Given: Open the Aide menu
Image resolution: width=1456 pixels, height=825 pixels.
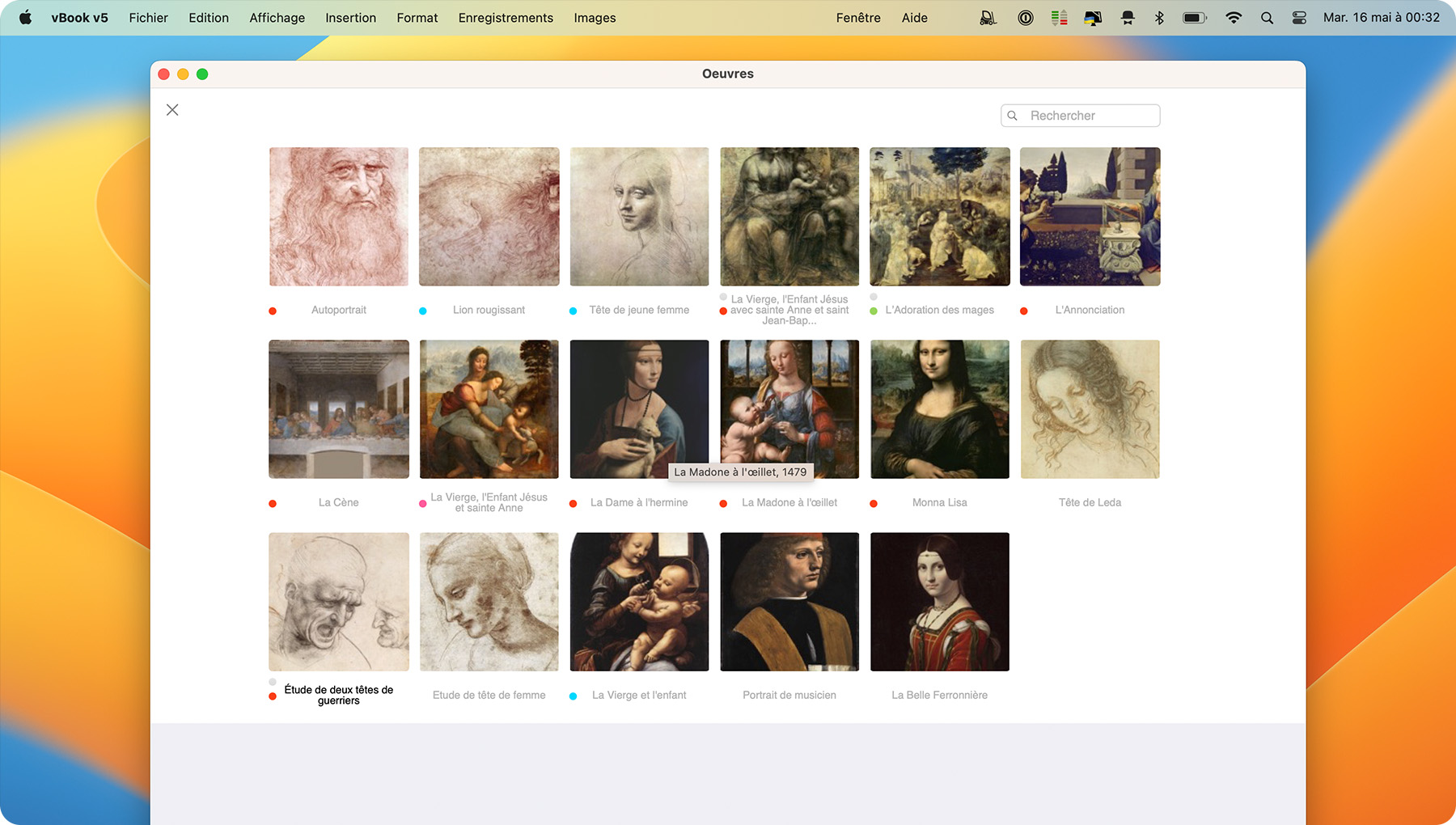Looking at the screenshot, I should coord(915,18).
